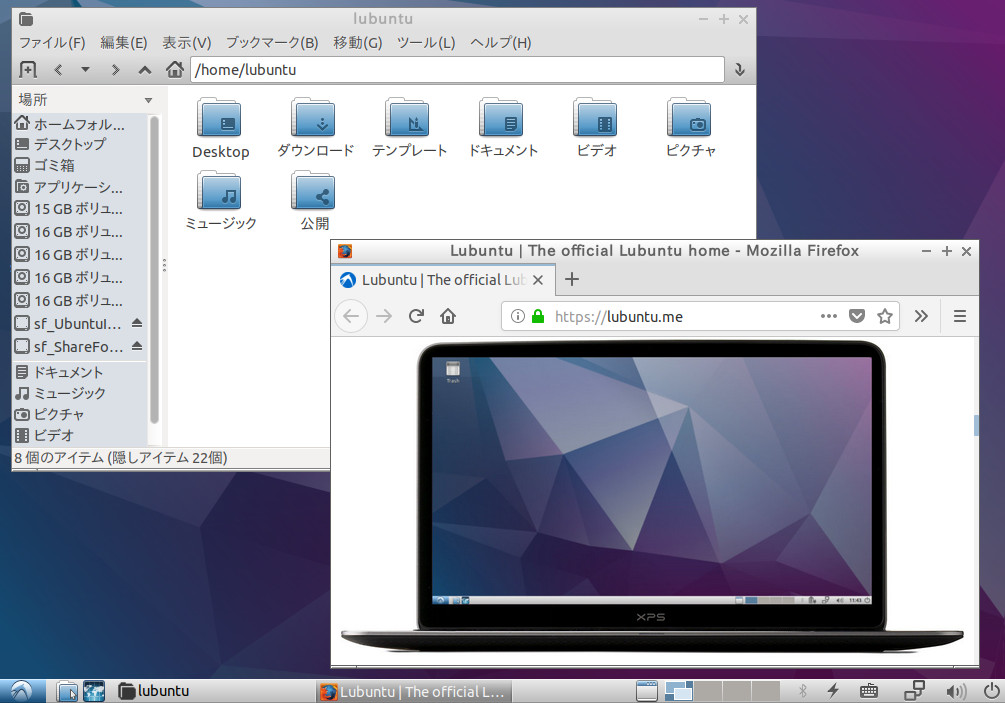Open ゴミ箱 trash in sidebar
The height and width of the screenshot is (703, 1005).
tap(80, 165)
